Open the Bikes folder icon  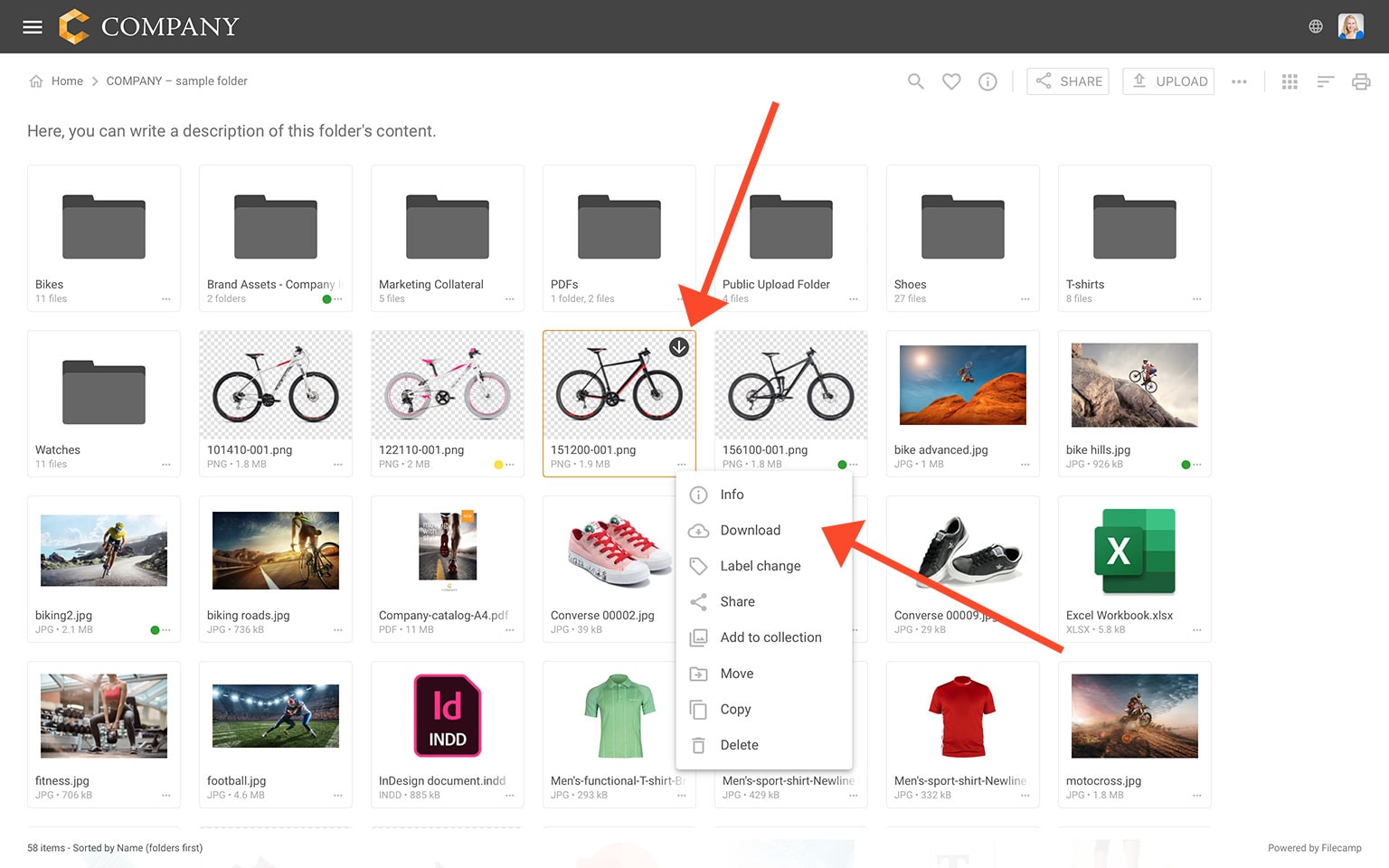104,227
